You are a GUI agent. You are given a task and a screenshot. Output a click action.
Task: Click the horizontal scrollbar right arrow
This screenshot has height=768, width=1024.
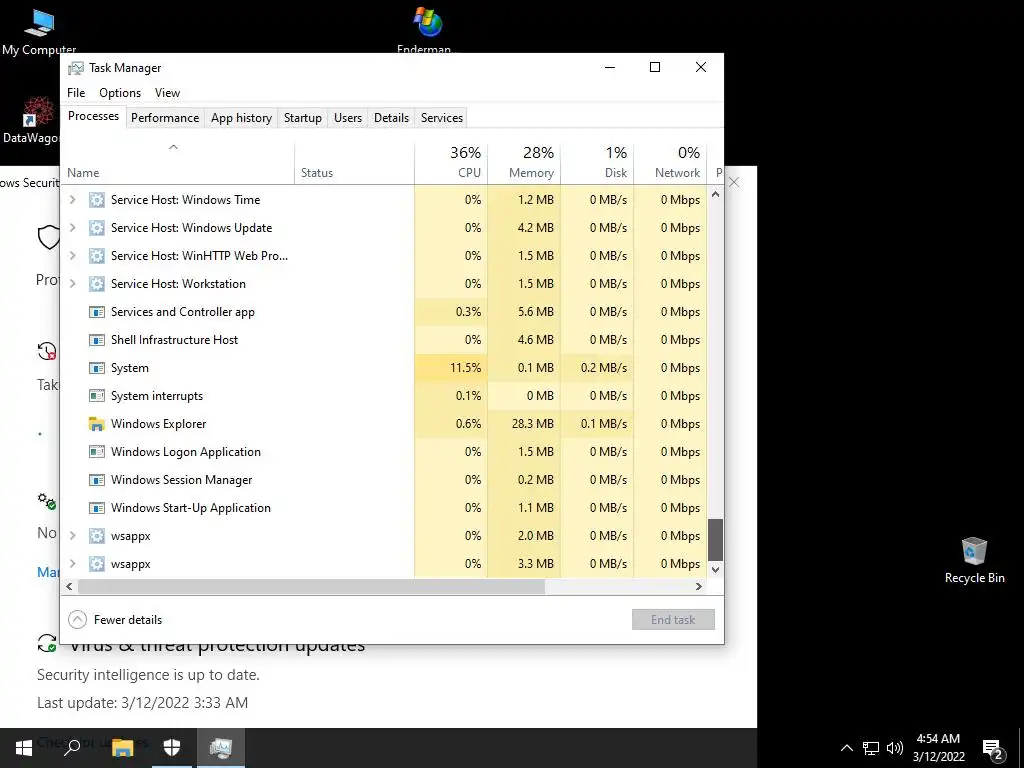pyautogui.click(x=698, y=586)
